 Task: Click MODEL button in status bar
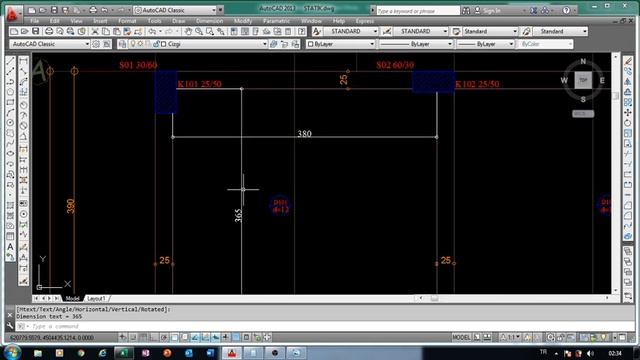(x=461, y=338)
